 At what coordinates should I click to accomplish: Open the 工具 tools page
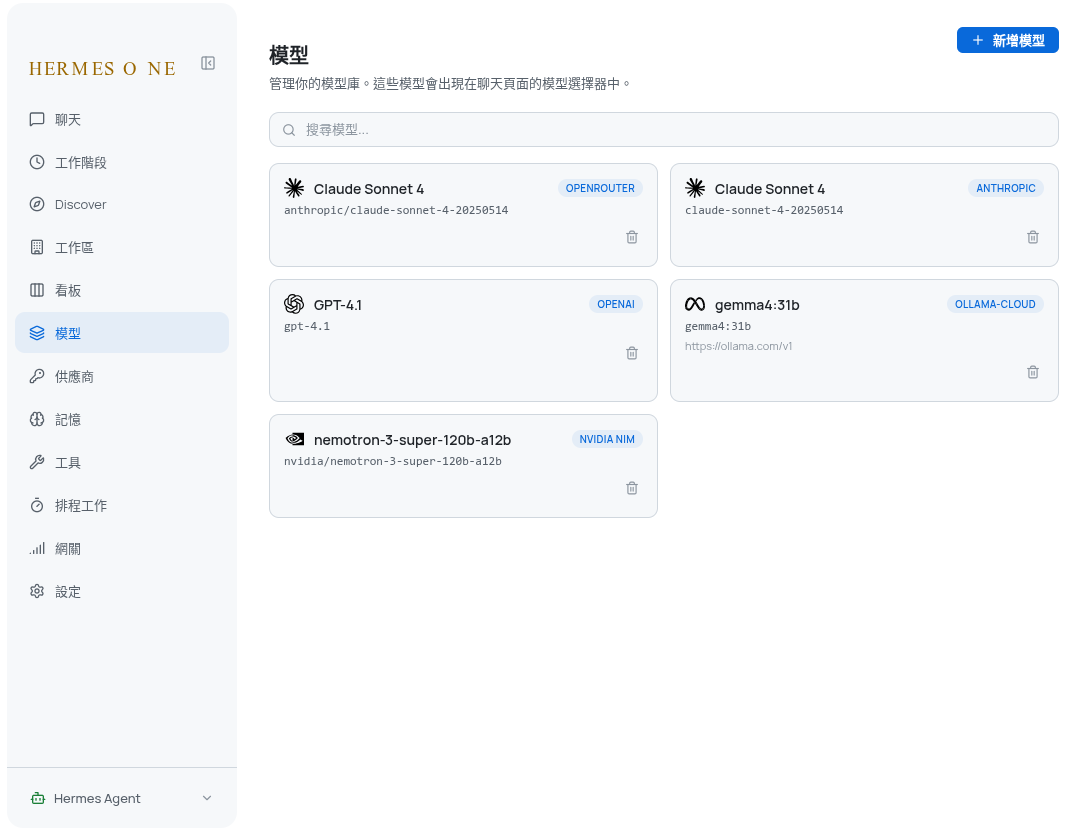point(122,462)
